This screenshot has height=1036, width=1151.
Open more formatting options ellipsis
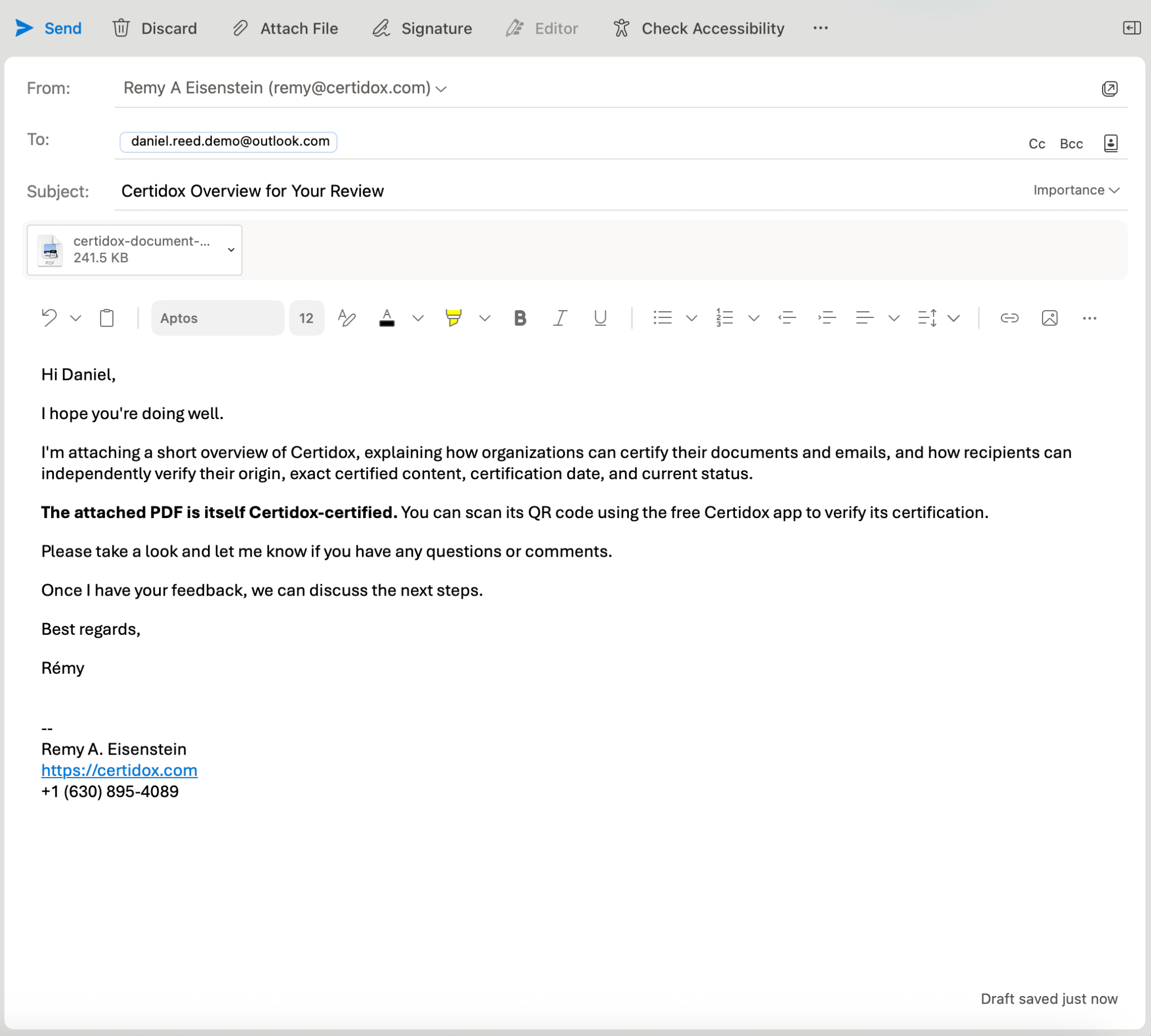pyautogui.click(x=1089, y=318)
